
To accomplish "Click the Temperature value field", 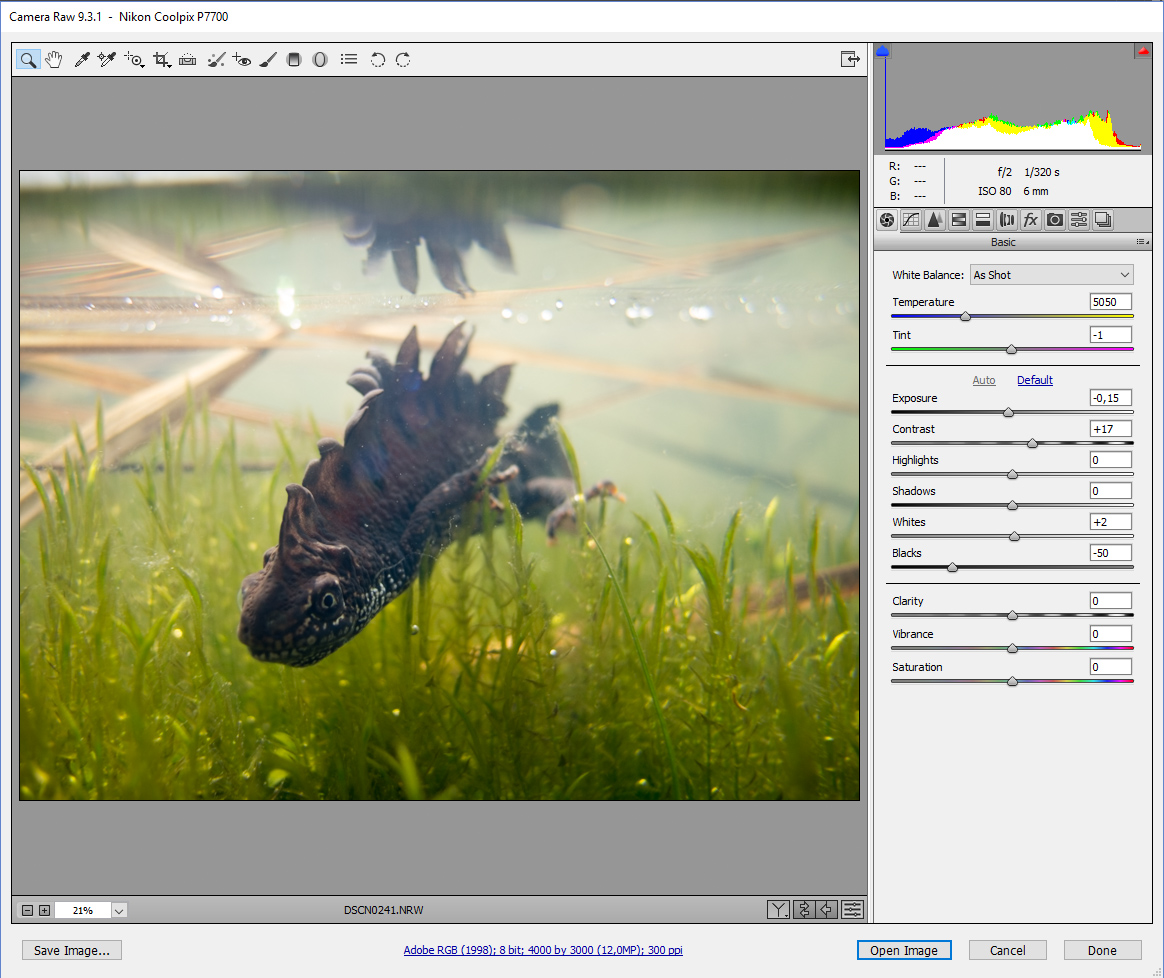I will tap(1110, 302).
